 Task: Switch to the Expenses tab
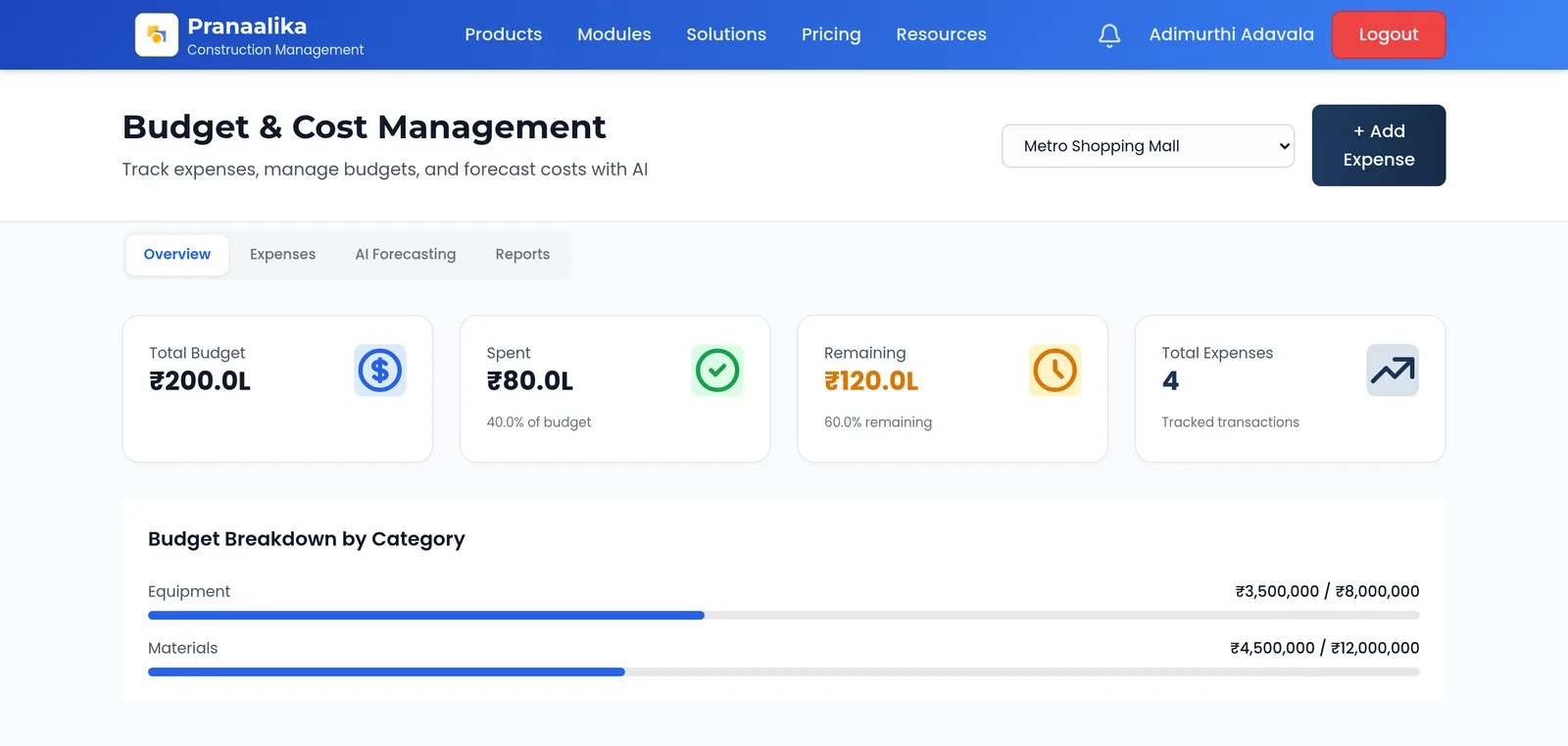282,255
